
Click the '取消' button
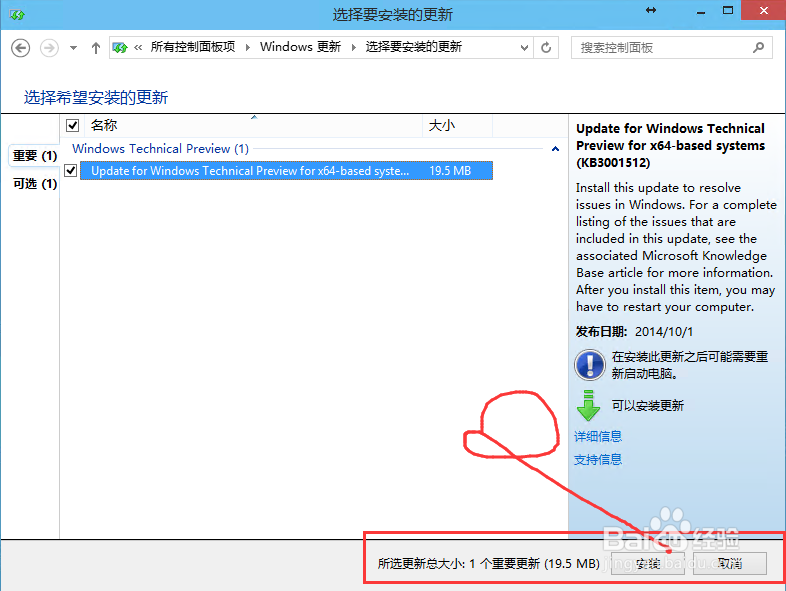click(x=730, y=563)
